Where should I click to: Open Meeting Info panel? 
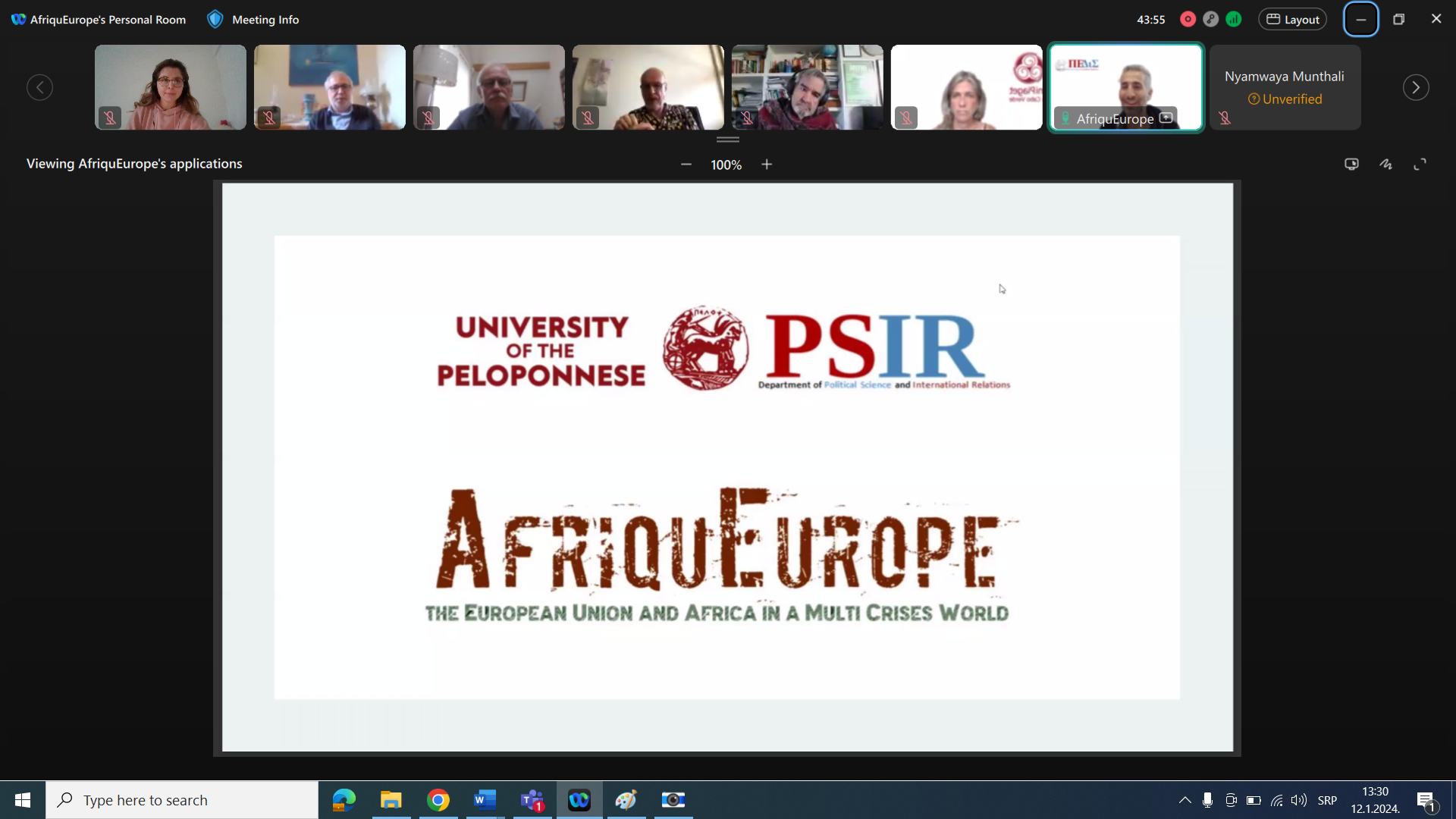(x=265, y=20)
